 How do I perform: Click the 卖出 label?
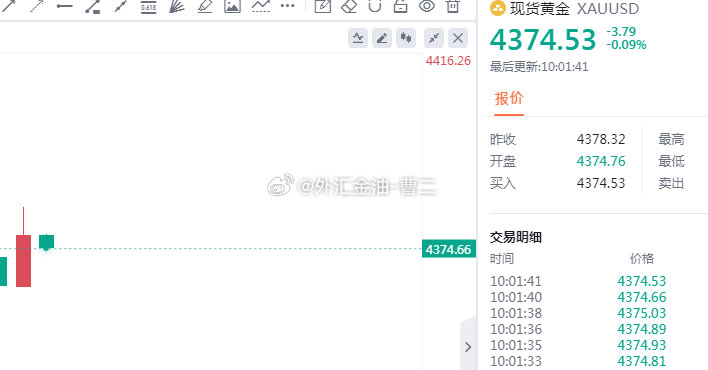tap(671, 183)
